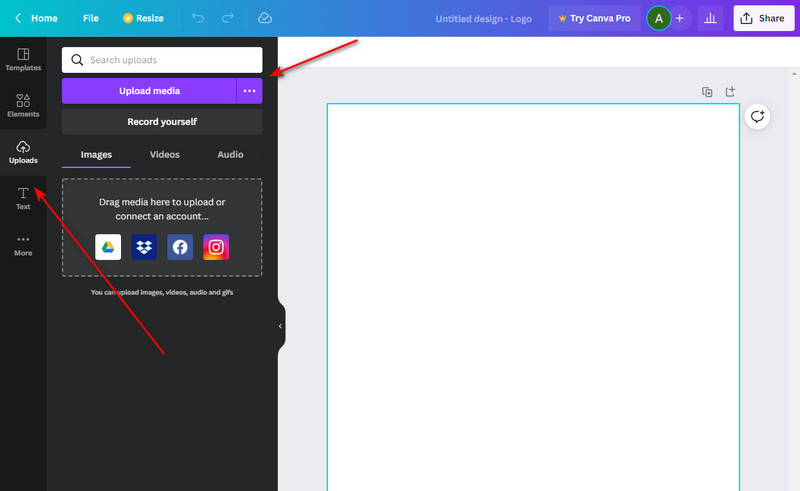Click the Upload media button
Image resolution: width=800 pixels, height=491 pixels.
point(149,91)
